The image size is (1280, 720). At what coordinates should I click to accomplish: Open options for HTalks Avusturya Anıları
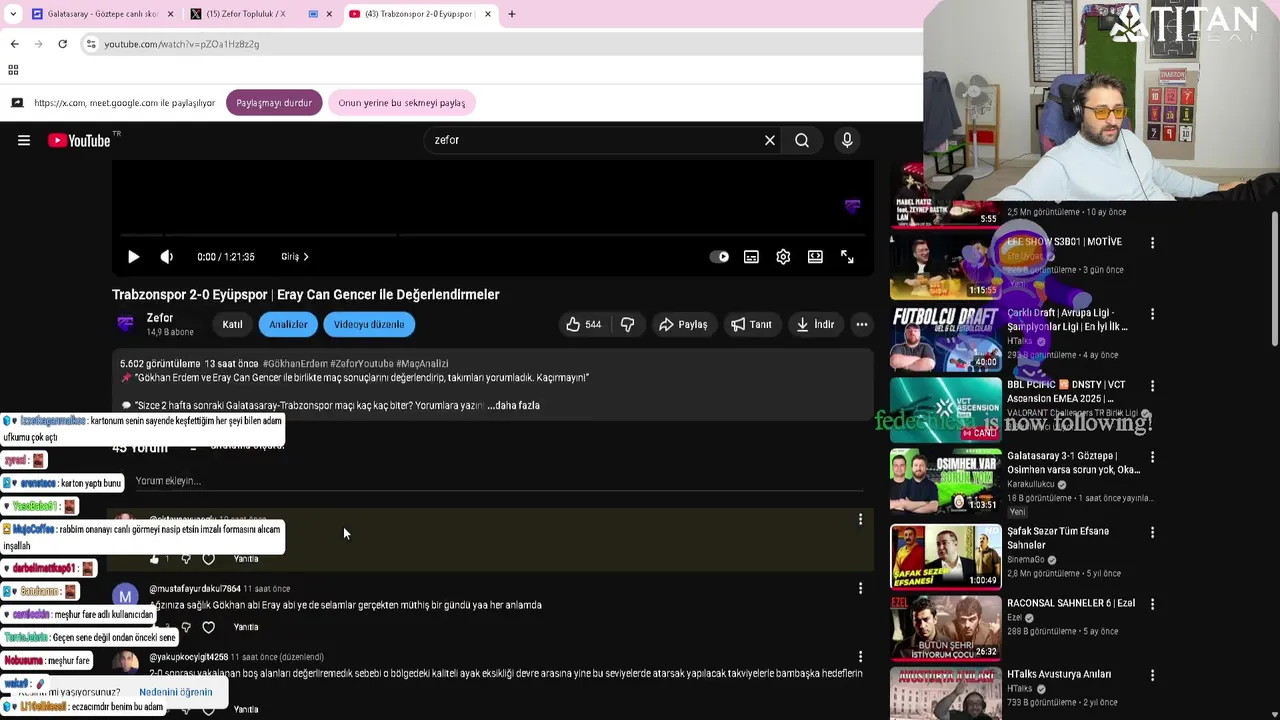[x=1152, y=675]
